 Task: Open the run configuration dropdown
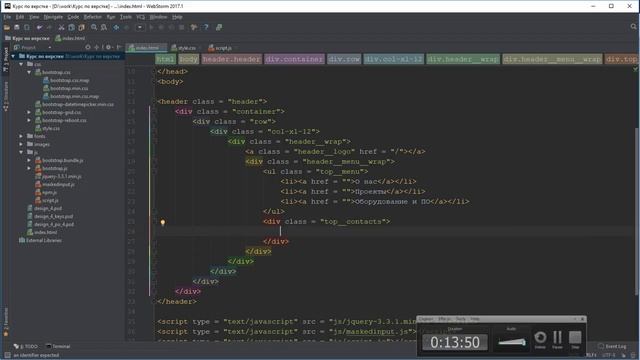[x=140, y=27]
